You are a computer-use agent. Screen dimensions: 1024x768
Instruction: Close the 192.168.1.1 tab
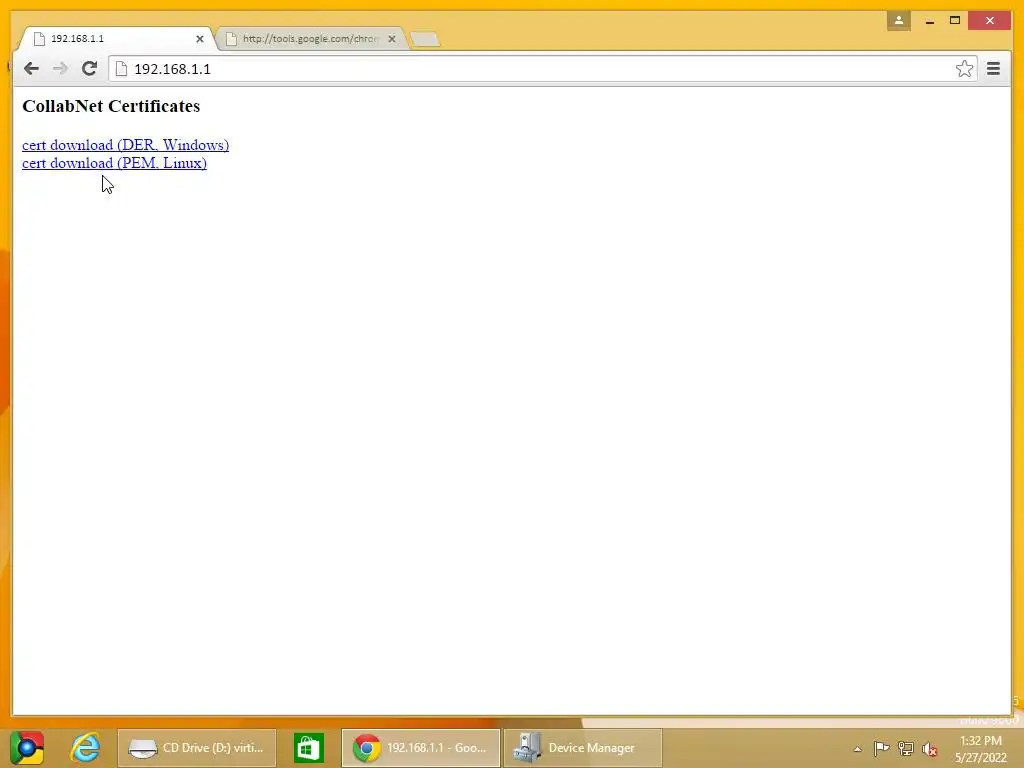point(200,39)
